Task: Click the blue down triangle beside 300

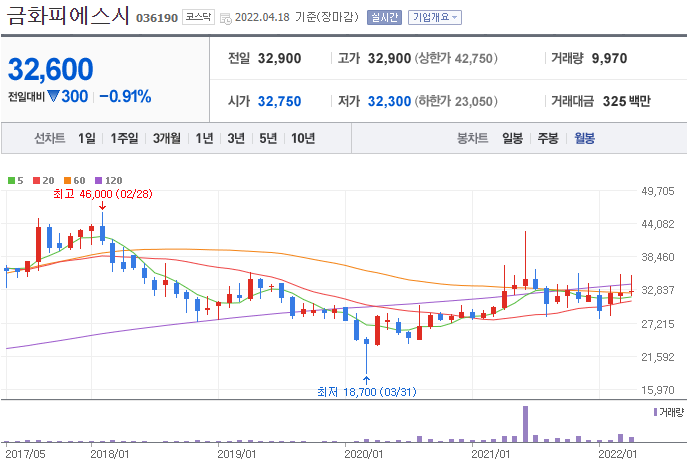Action: pos(53,96)
